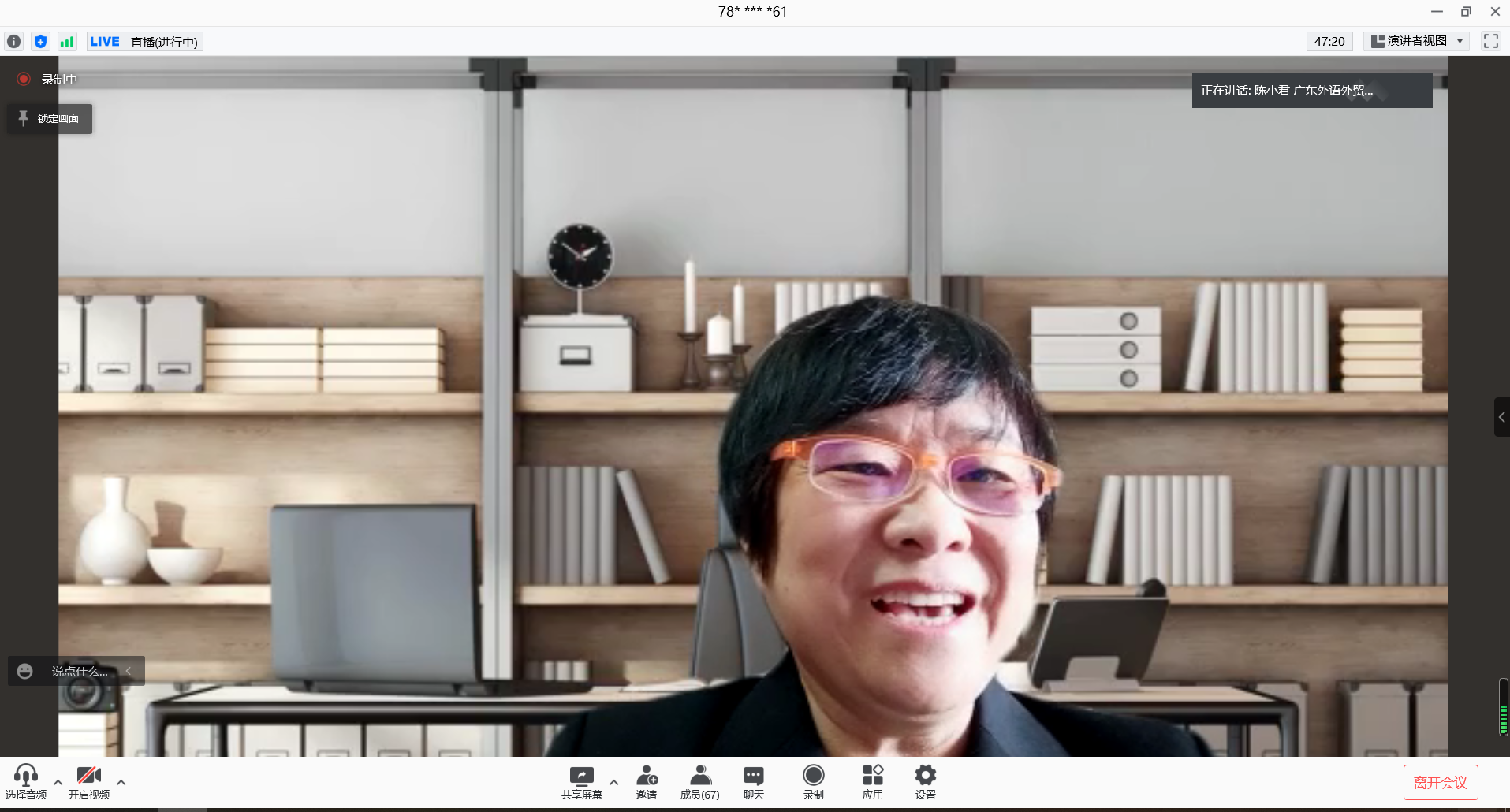Turn on video (开启视频)
Screen dimensions: 1510x812
[88, 781]
